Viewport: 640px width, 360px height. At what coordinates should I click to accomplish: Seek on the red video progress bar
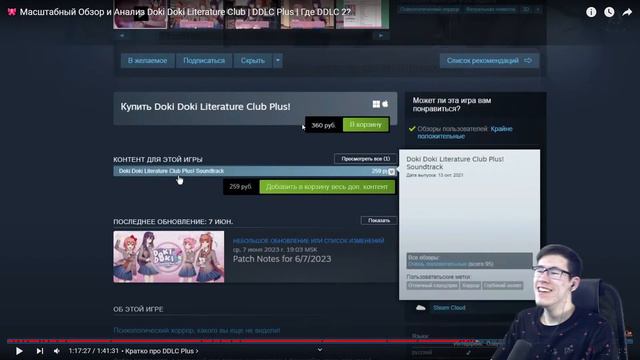(320, 340)
